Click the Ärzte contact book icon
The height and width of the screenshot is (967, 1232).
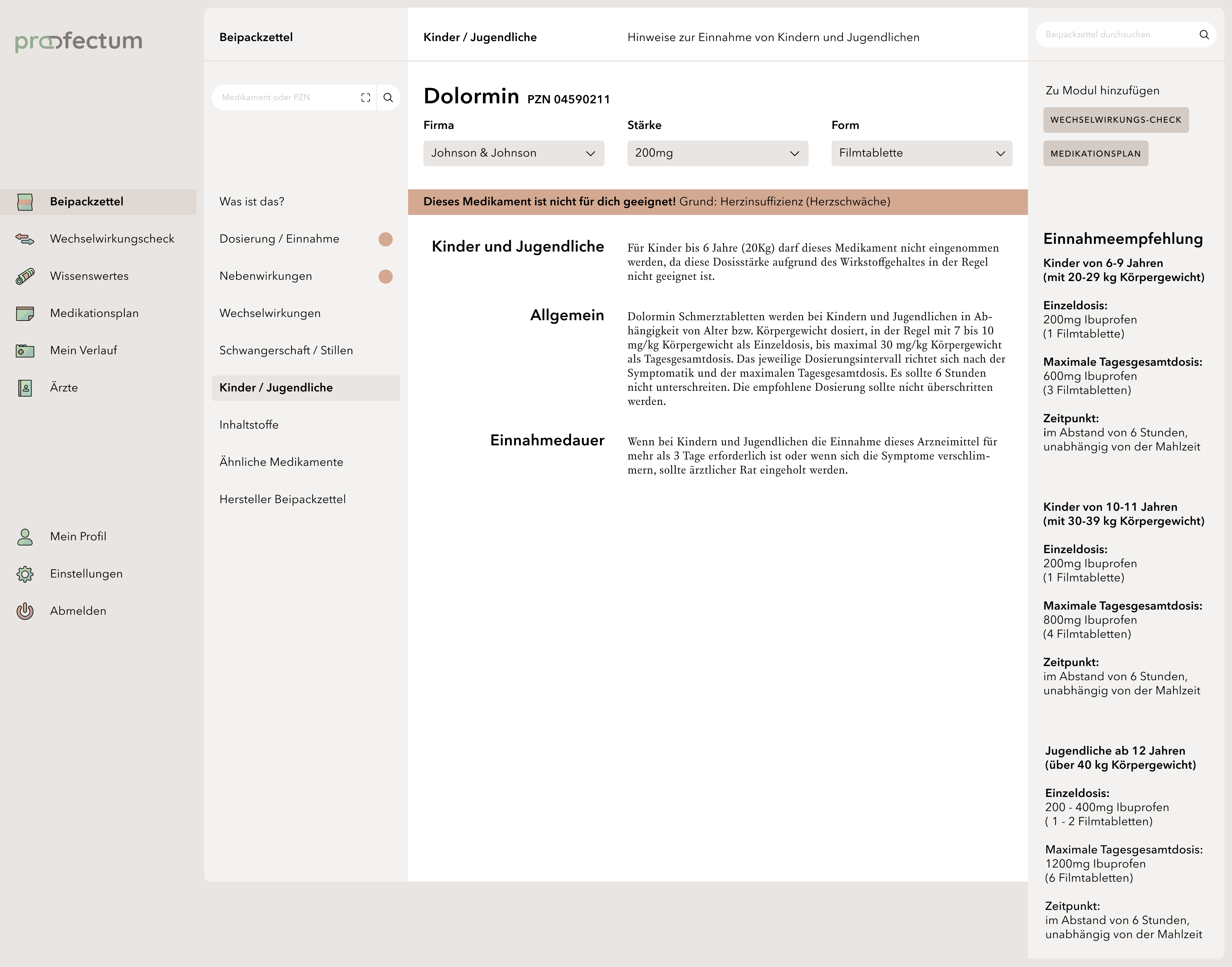(x=25, y=388)
